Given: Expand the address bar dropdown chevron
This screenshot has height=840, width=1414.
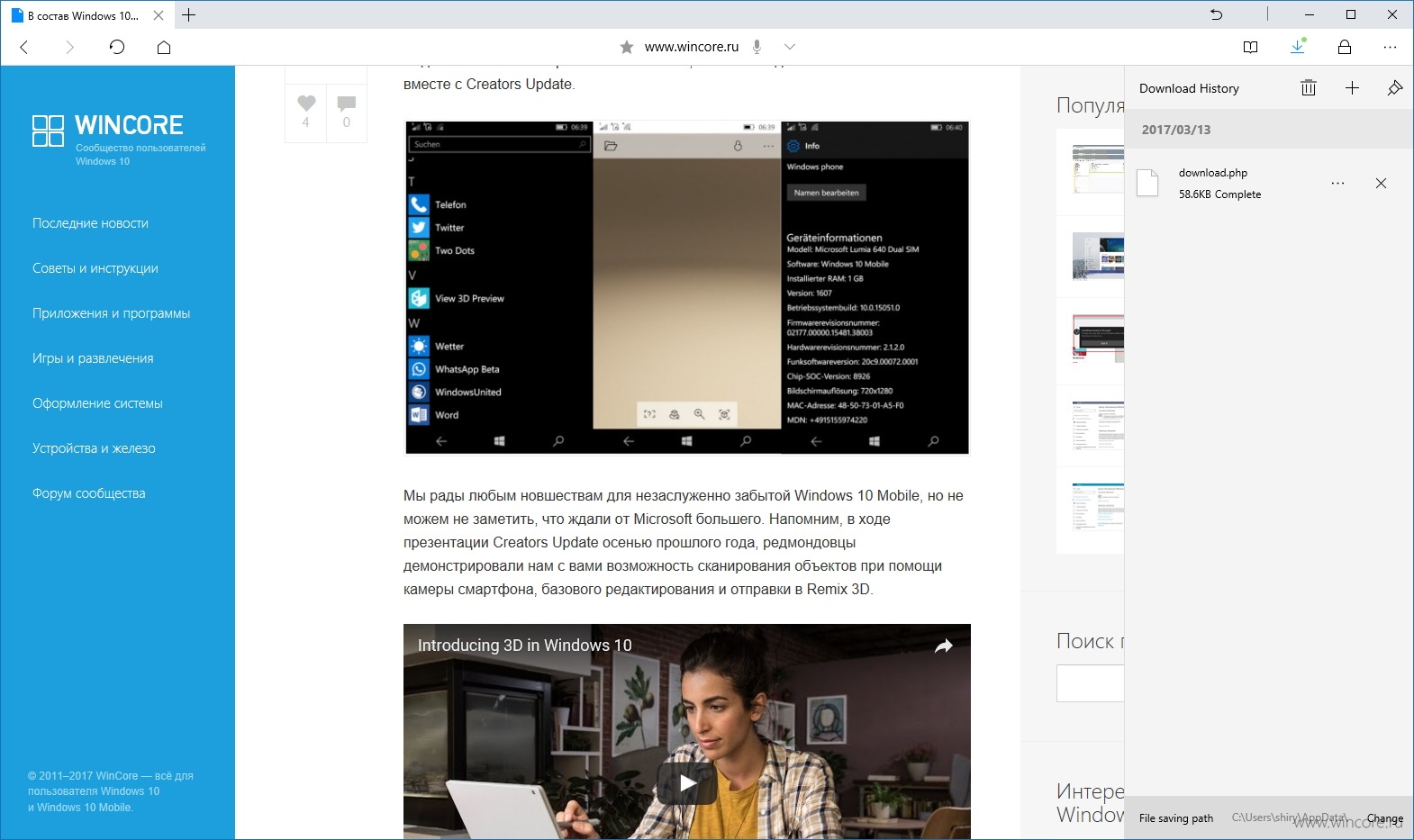Looking at the screenshot, I should click(790, 47).
